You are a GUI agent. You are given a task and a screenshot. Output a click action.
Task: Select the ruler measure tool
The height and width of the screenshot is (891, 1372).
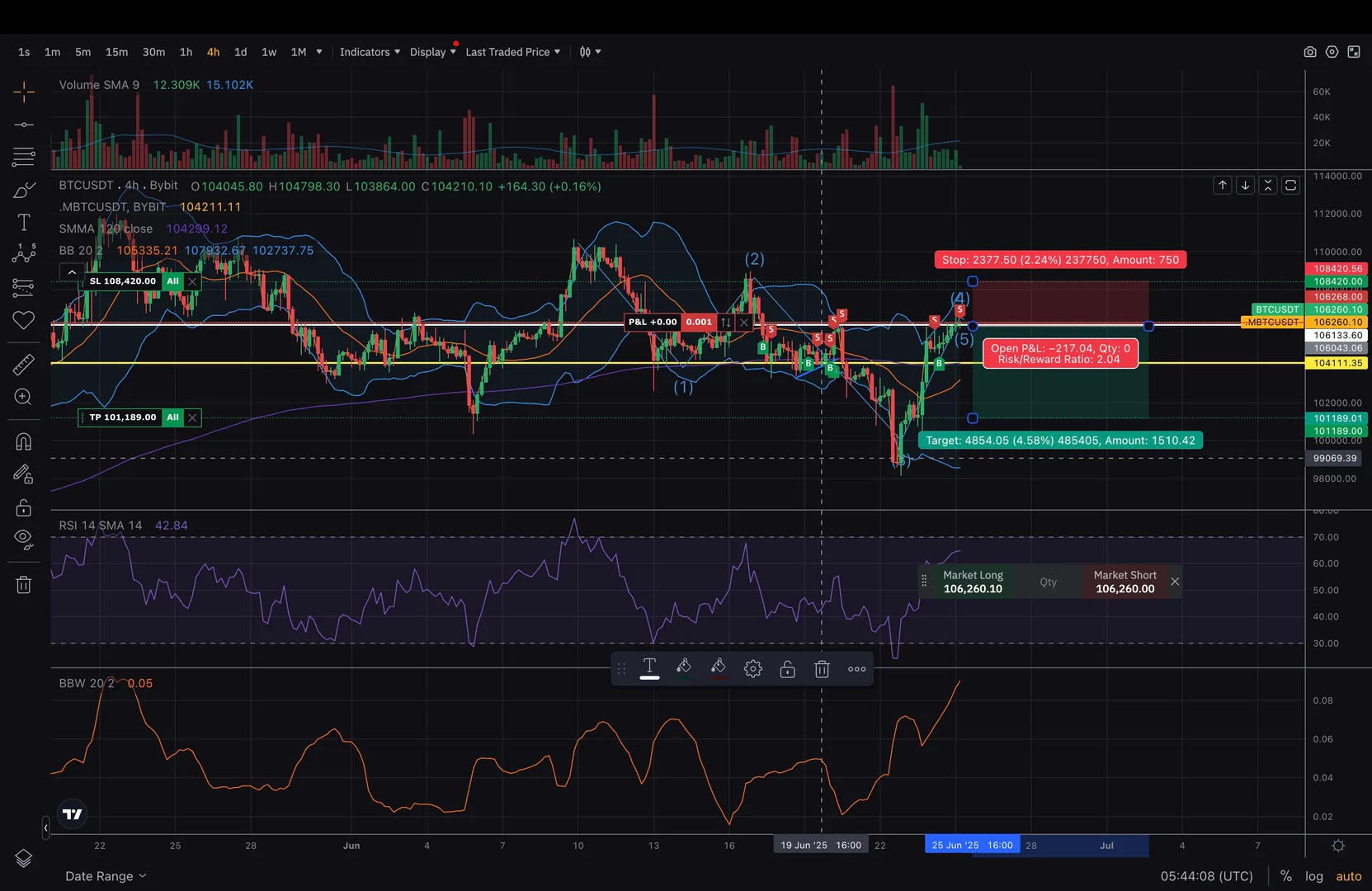[24, 364]
